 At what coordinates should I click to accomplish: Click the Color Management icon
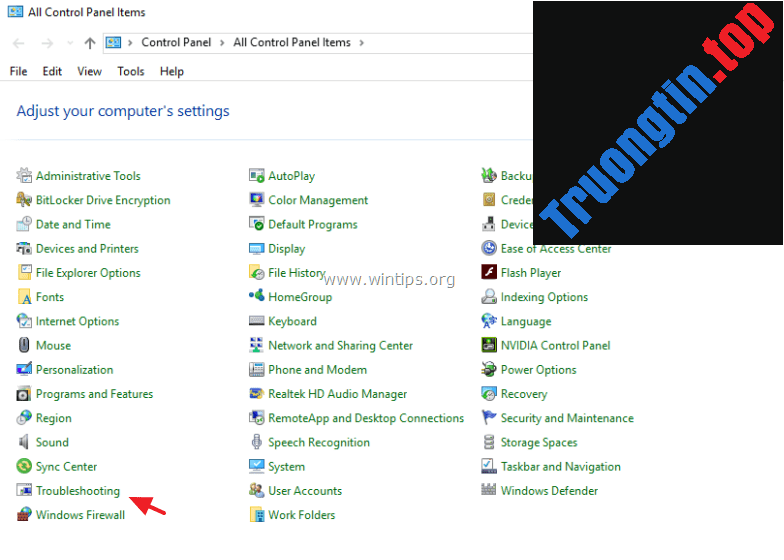pyautogui.click(x=256, y=200)
